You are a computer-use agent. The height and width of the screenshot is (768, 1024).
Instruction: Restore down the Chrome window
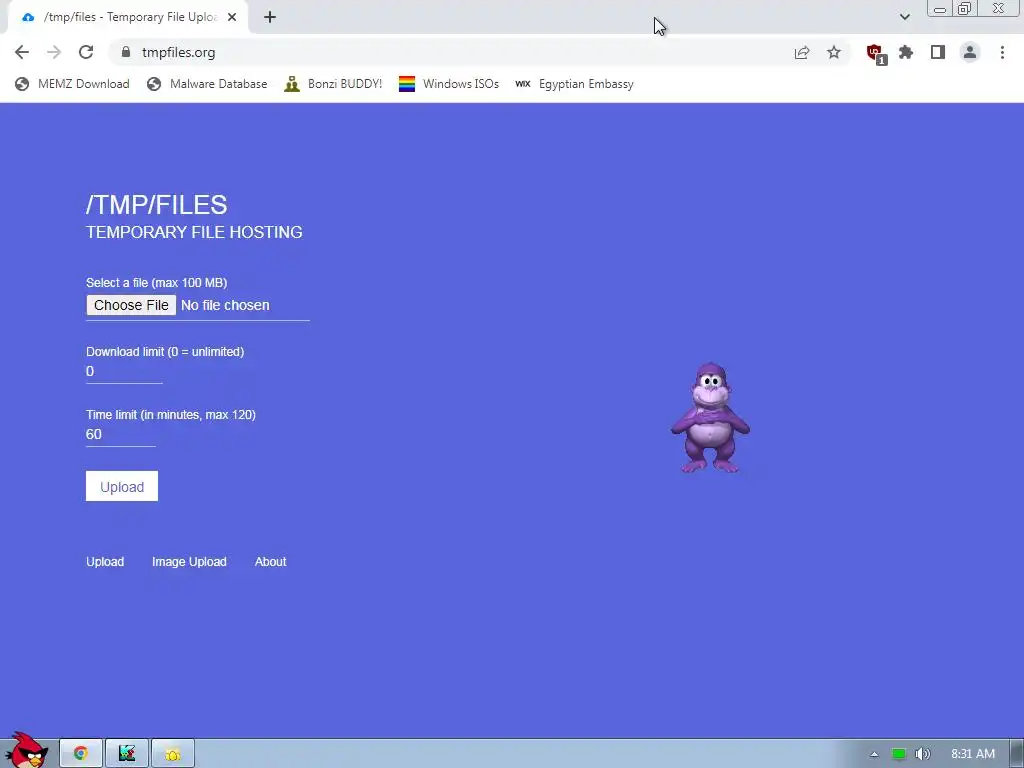(964, 9)
